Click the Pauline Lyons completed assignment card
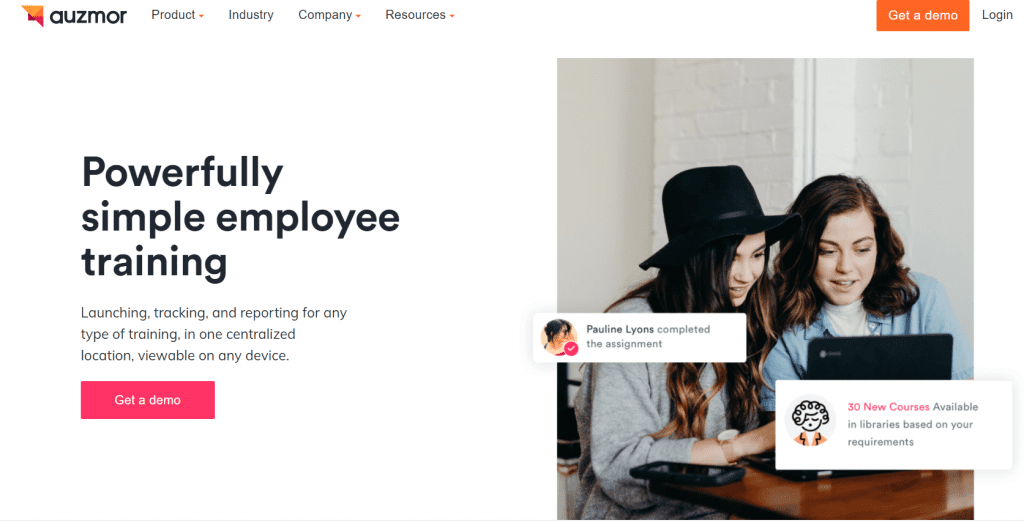 [640, 338]
